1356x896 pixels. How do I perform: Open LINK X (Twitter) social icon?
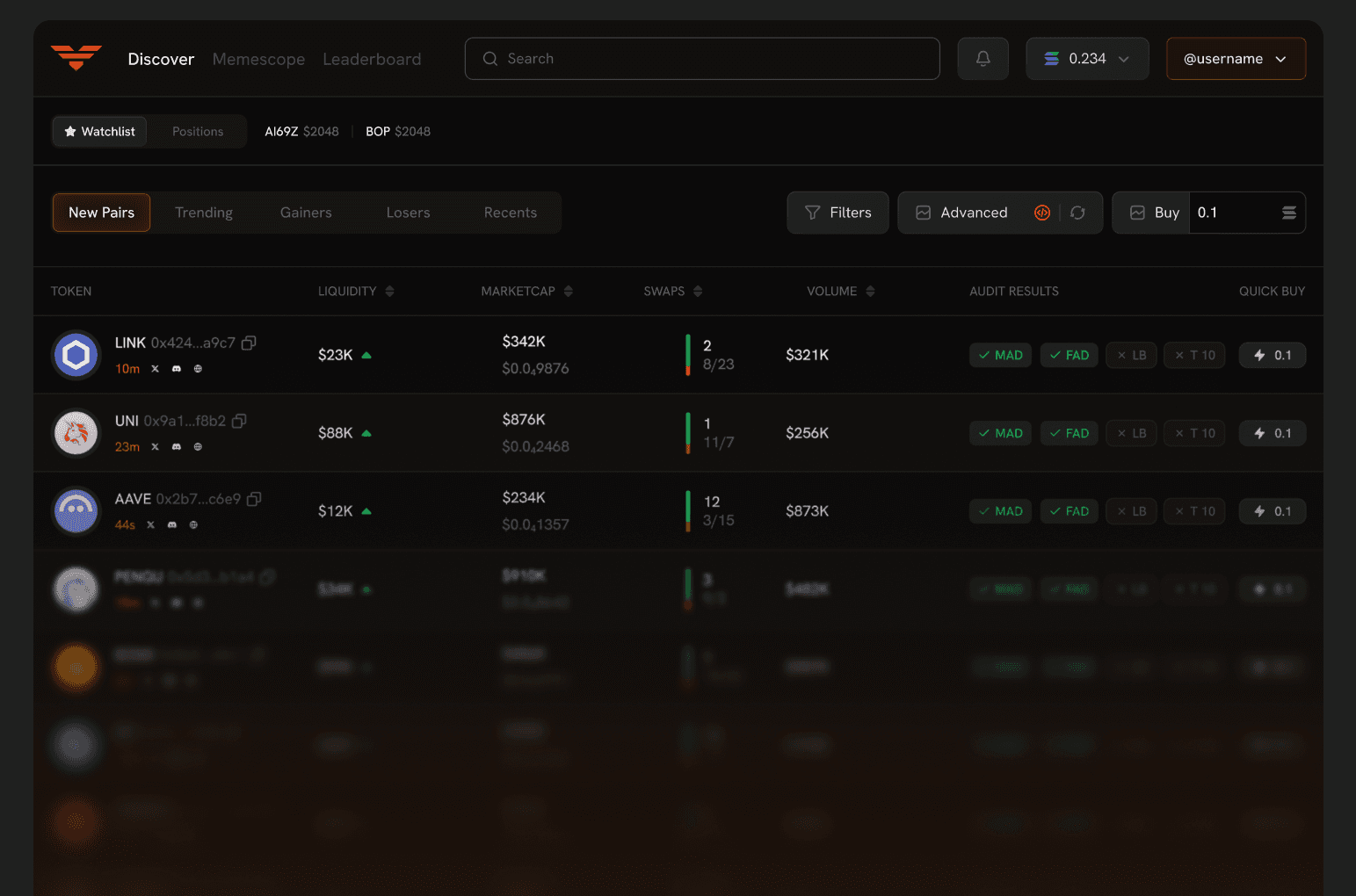coord(156,369)
